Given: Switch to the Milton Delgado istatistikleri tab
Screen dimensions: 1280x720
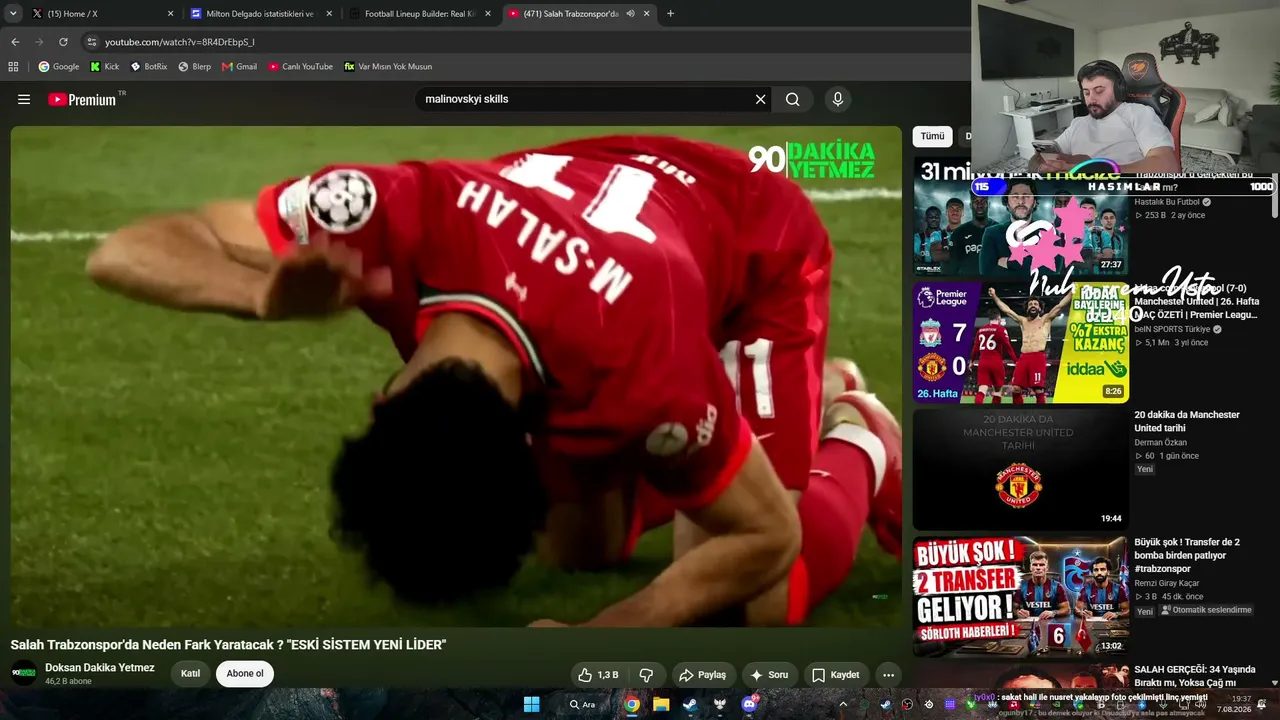Looking at the screenshot, I should (260, 14).
